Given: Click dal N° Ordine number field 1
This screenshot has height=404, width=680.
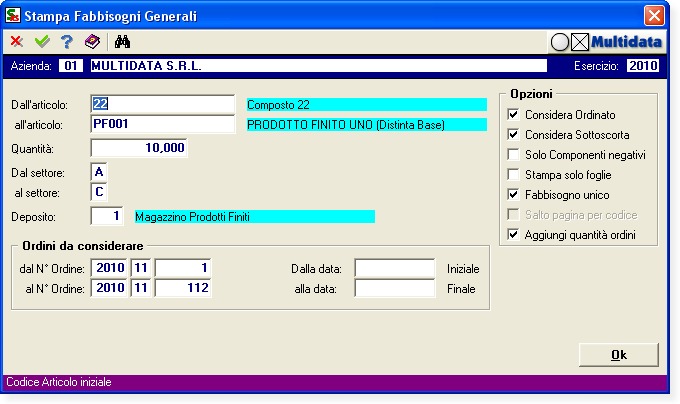Looking at the screenshot, I should (183, 268).
